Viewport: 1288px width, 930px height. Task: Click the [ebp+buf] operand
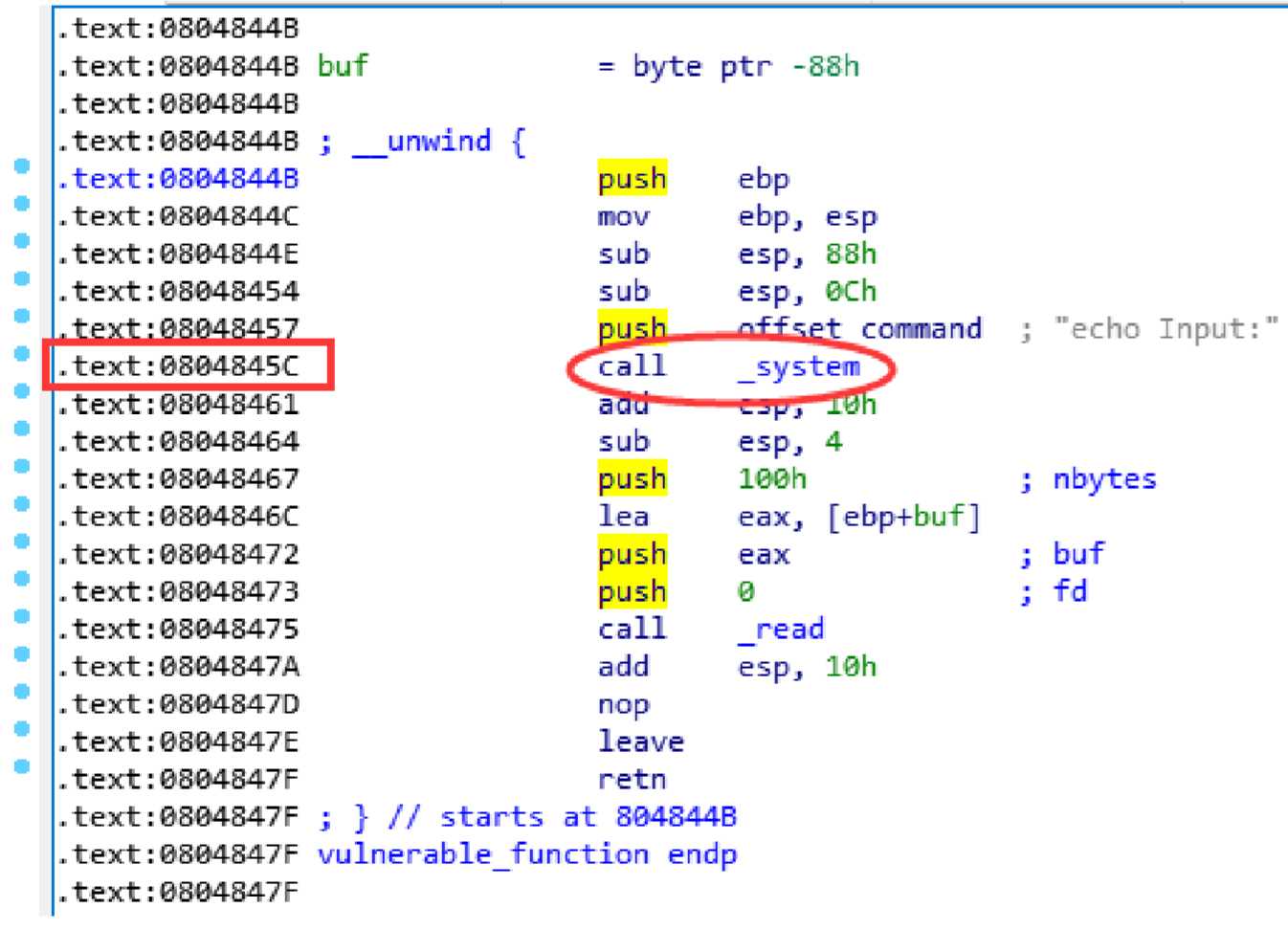(x=903, y=517)
